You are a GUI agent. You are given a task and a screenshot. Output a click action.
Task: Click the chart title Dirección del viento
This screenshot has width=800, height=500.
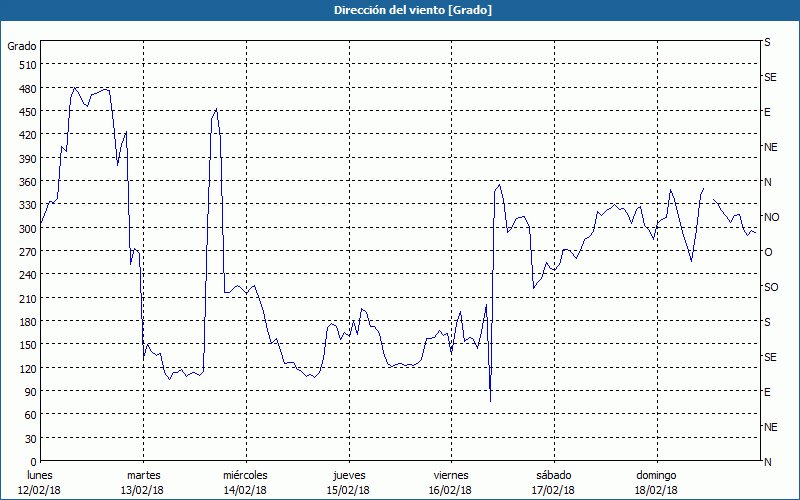pos(399,10)
